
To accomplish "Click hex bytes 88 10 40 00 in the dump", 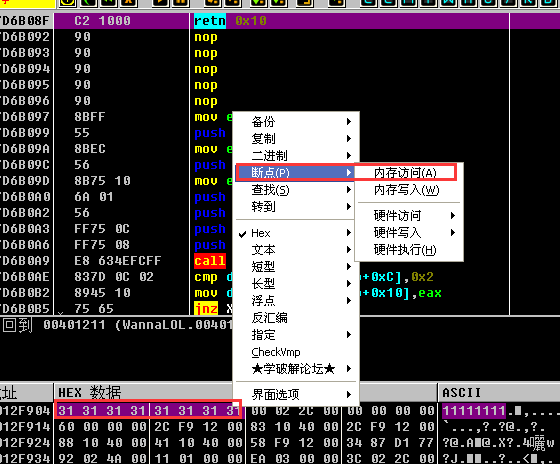I will [102, 443].
